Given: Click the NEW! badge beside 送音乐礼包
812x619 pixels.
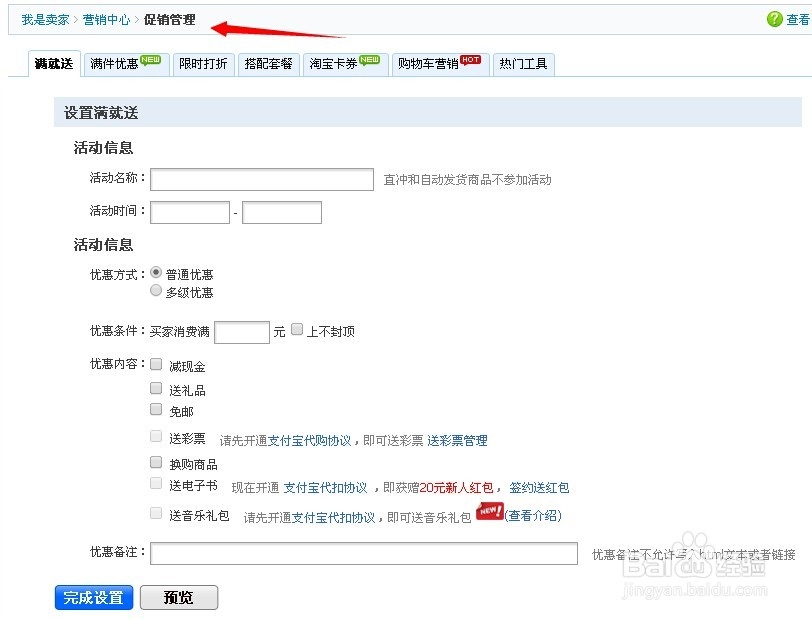Looking at the screenshot, I should coord(489,511).
